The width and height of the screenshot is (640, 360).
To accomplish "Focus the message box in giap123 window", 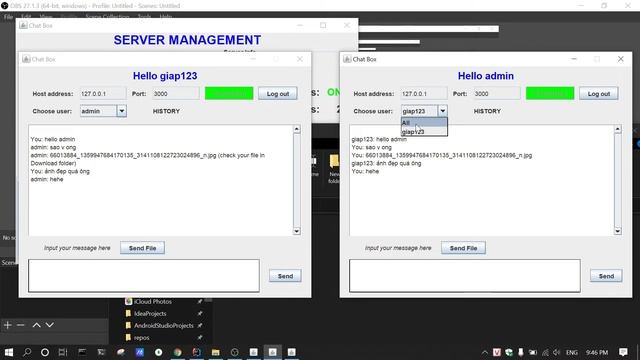I will point(144,276).
